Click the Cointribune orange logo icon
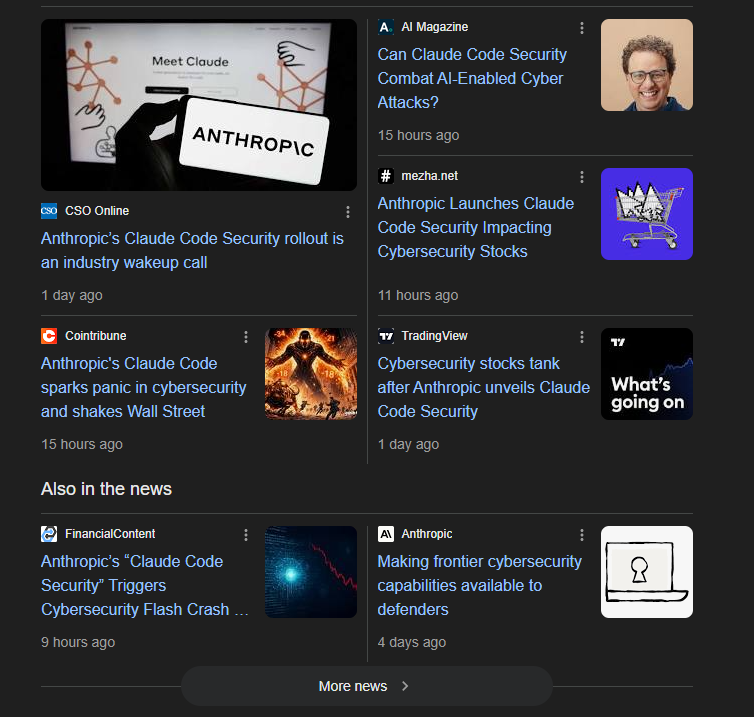 pyautogui.click(x=49, y=336)
